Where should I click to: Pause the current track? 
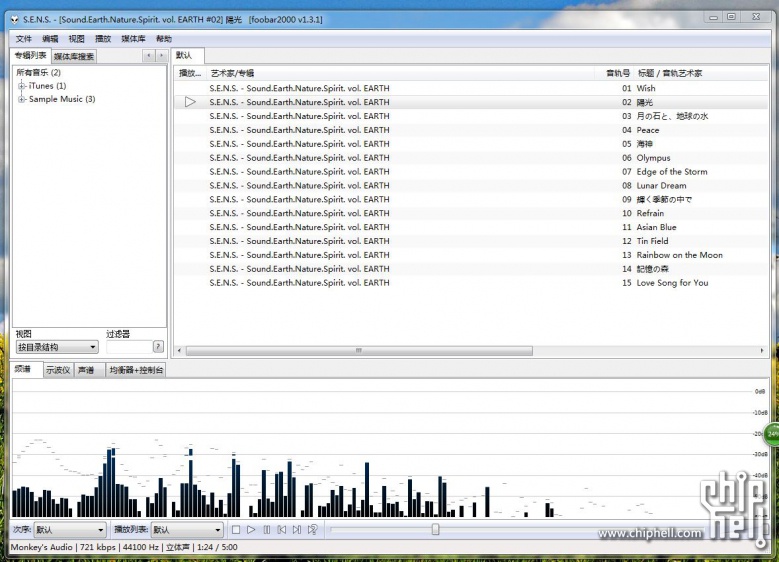[x=267, y=530]
